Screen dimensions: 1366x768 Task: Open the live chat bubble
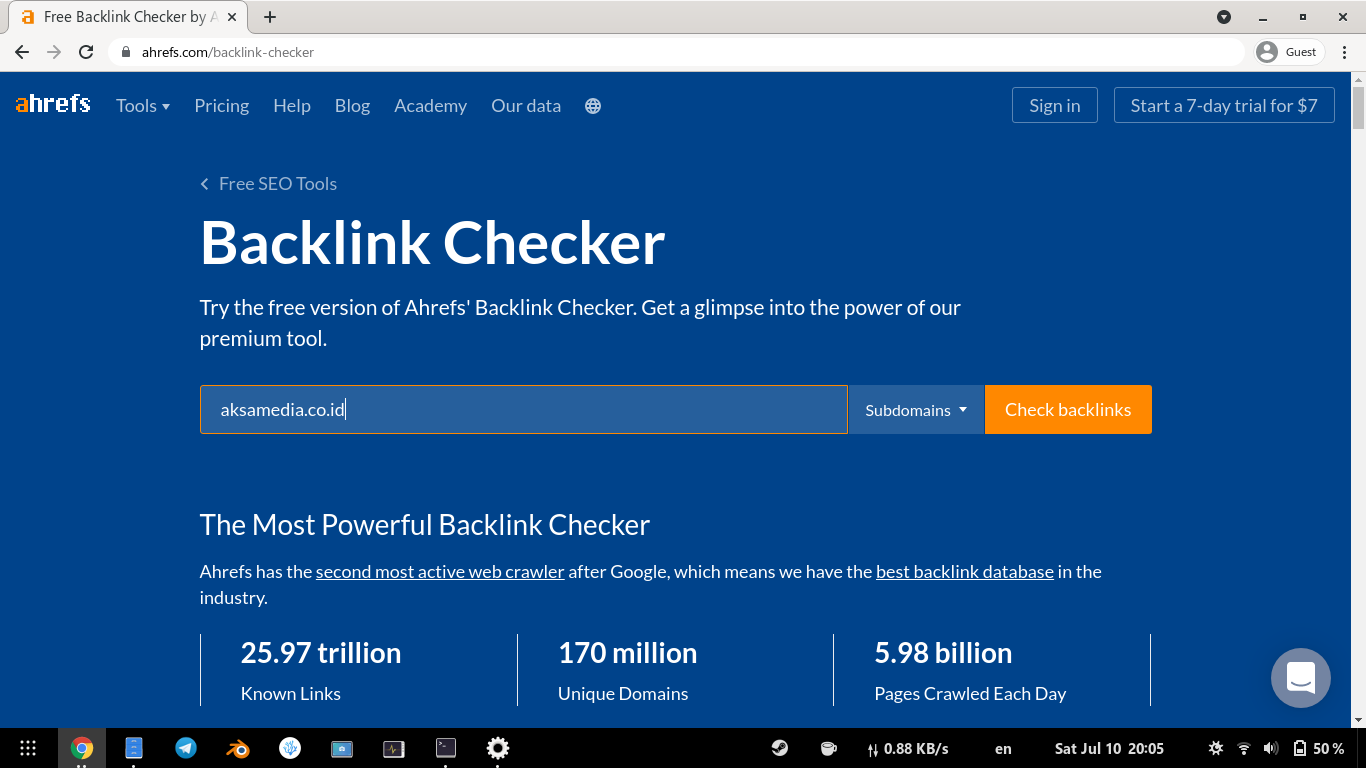(1300, 678)
